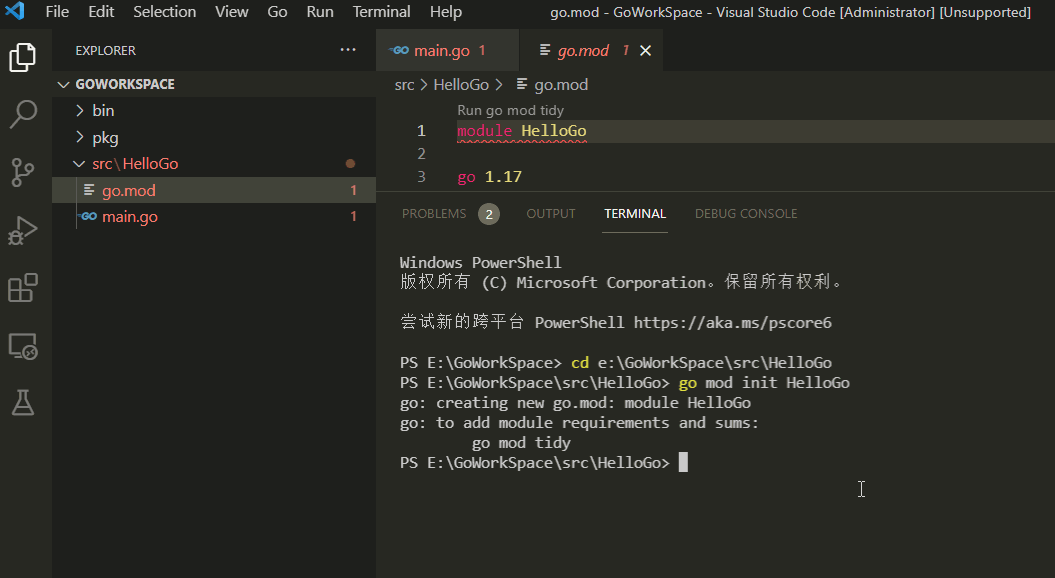Open the Edit menu
This screenshot has height=578, width=1055.
(x=101, y=11)
